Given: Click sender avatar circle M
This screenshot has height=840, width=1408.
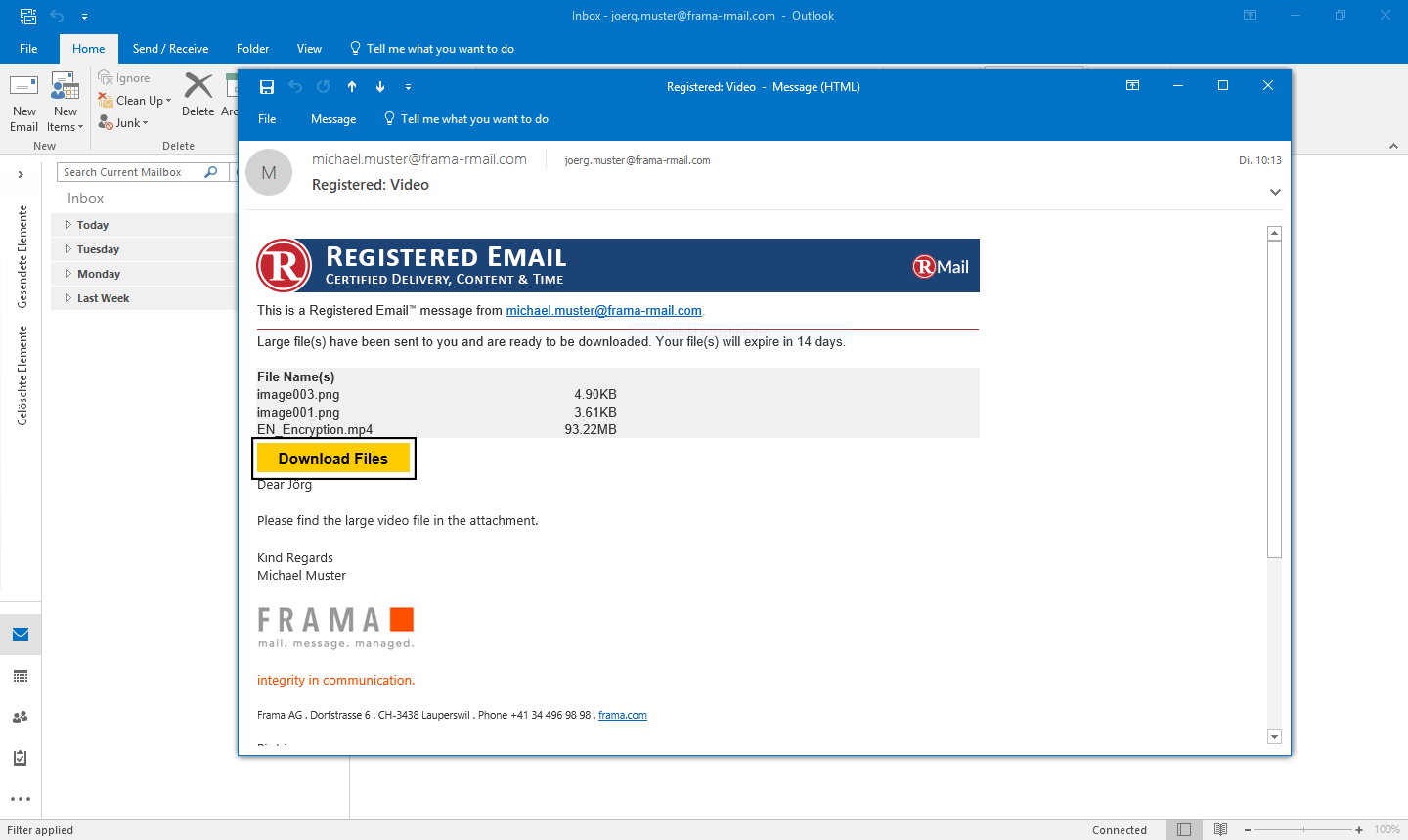Looking at the screenshot, I should click(x=269, y=172).
